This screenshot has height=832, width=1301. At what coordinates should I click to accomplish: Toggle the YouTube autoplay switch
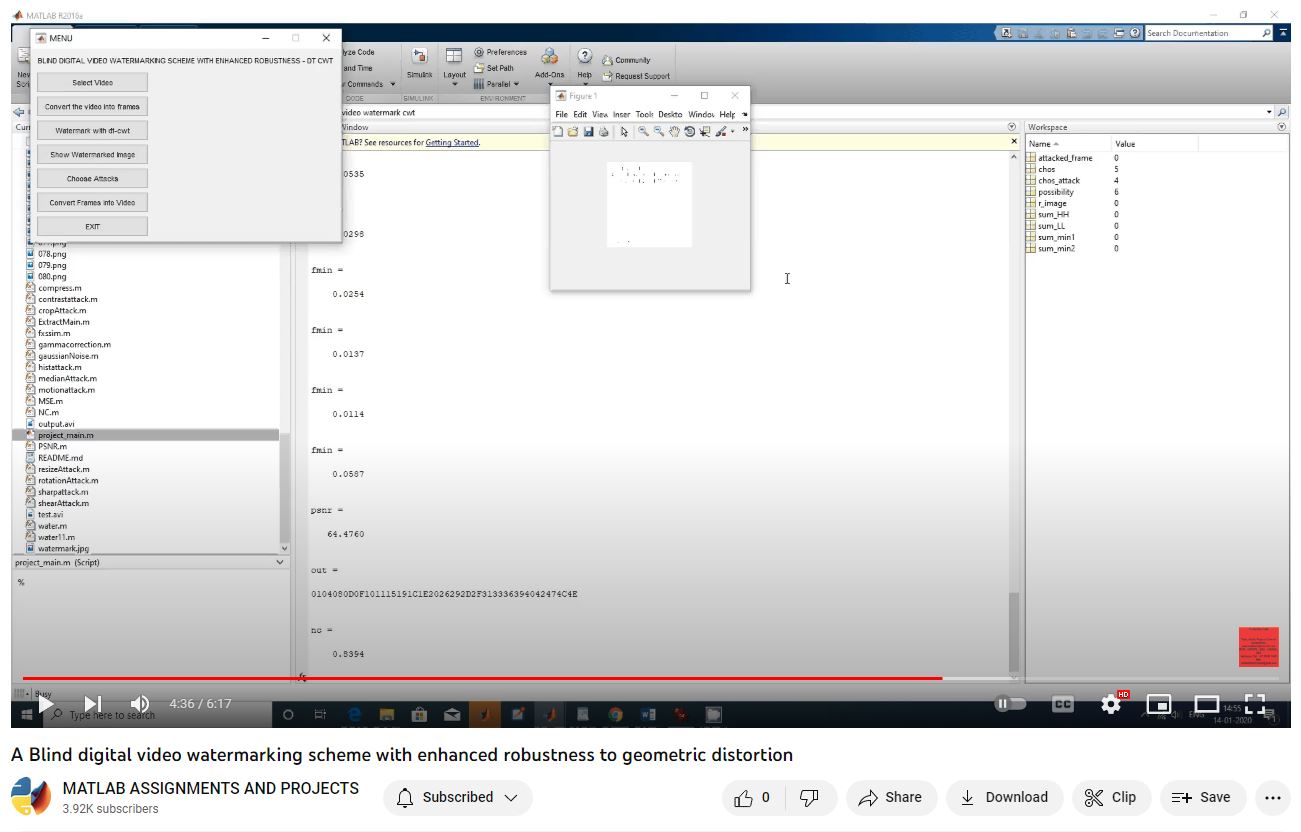click(x=1010, y=704)
